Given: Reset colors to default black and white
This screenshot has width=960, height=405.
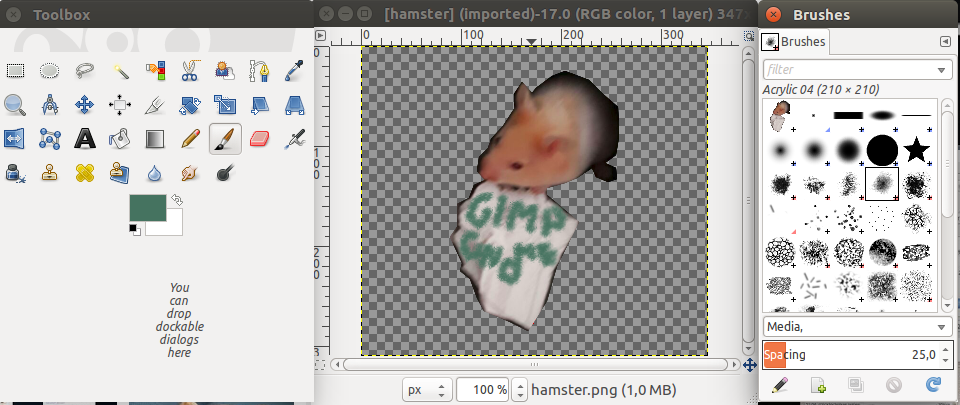Looking at the screenshot, I should click(x=135, y=229).
